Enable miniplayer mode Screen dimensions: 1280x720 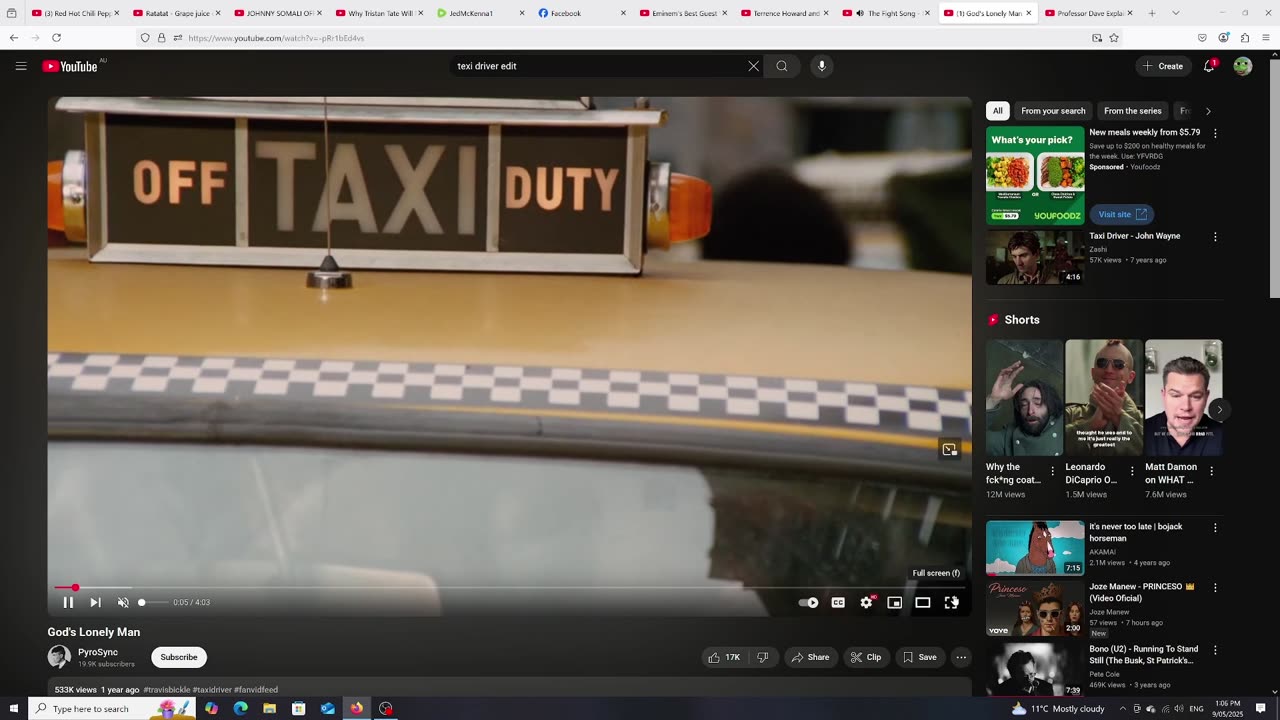(x=895, y=602)
